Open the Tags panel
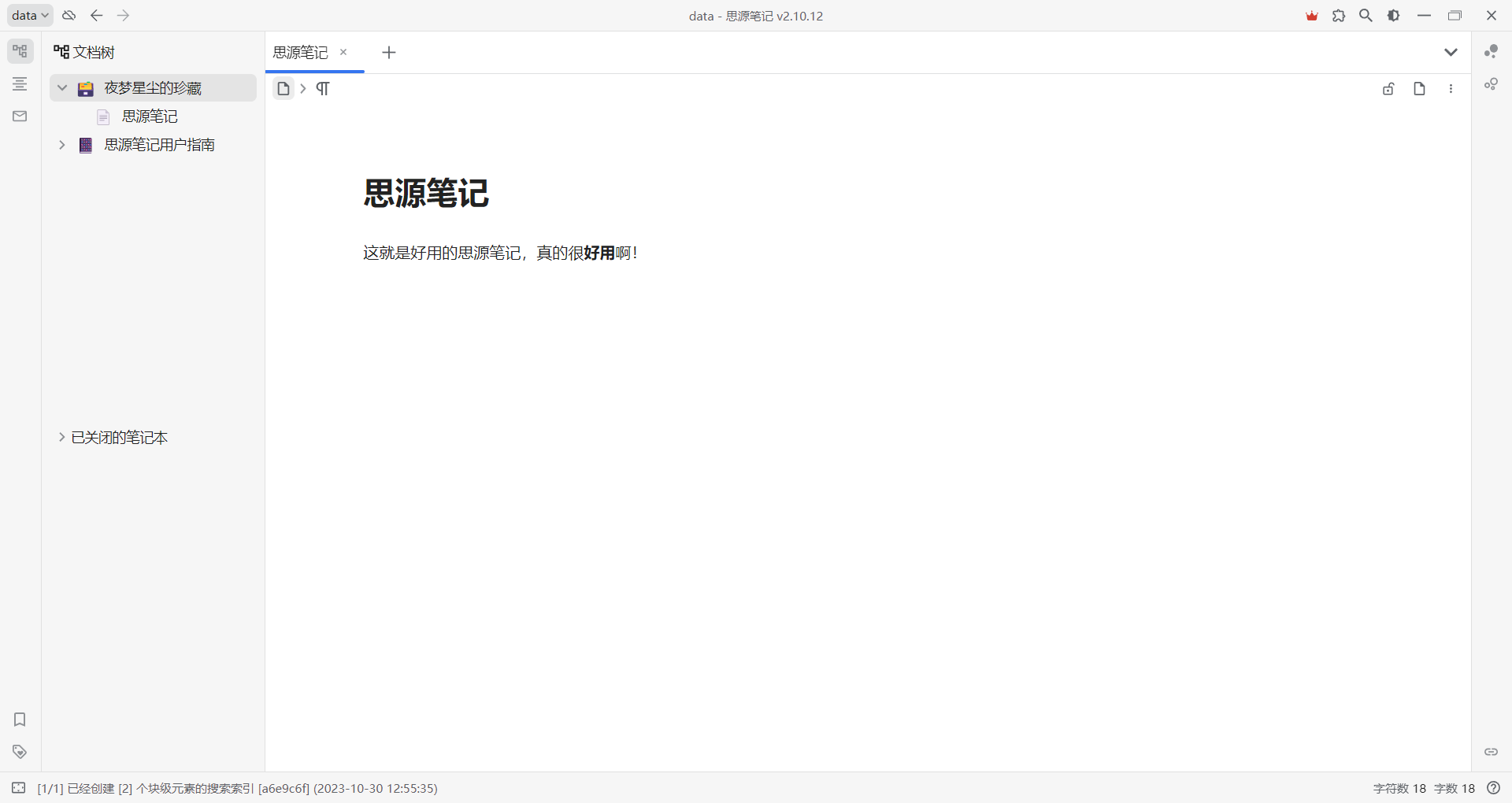 coord(20,752)
